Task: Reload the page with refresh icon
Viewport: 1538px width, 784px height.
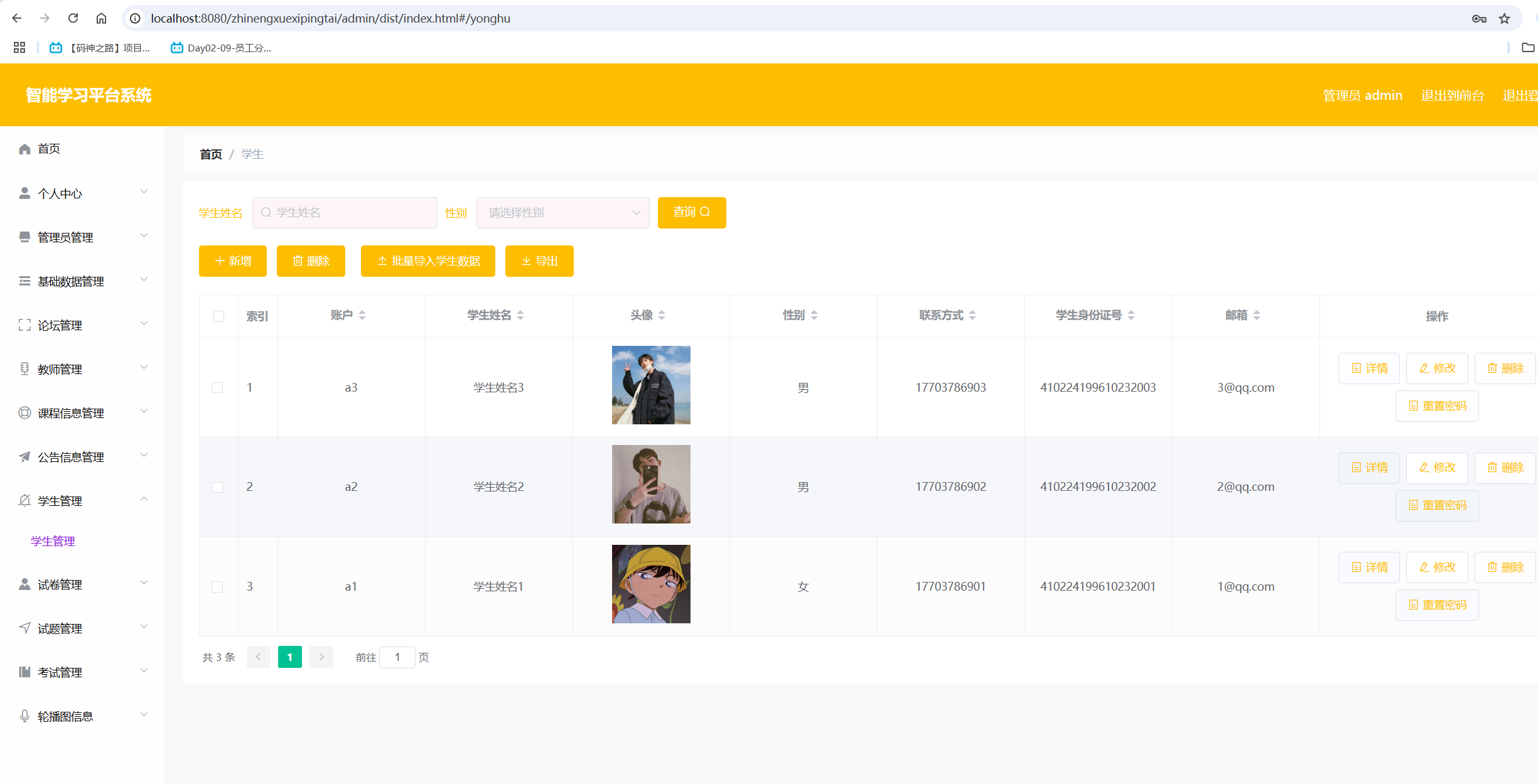Action: (x=73, y=18)
